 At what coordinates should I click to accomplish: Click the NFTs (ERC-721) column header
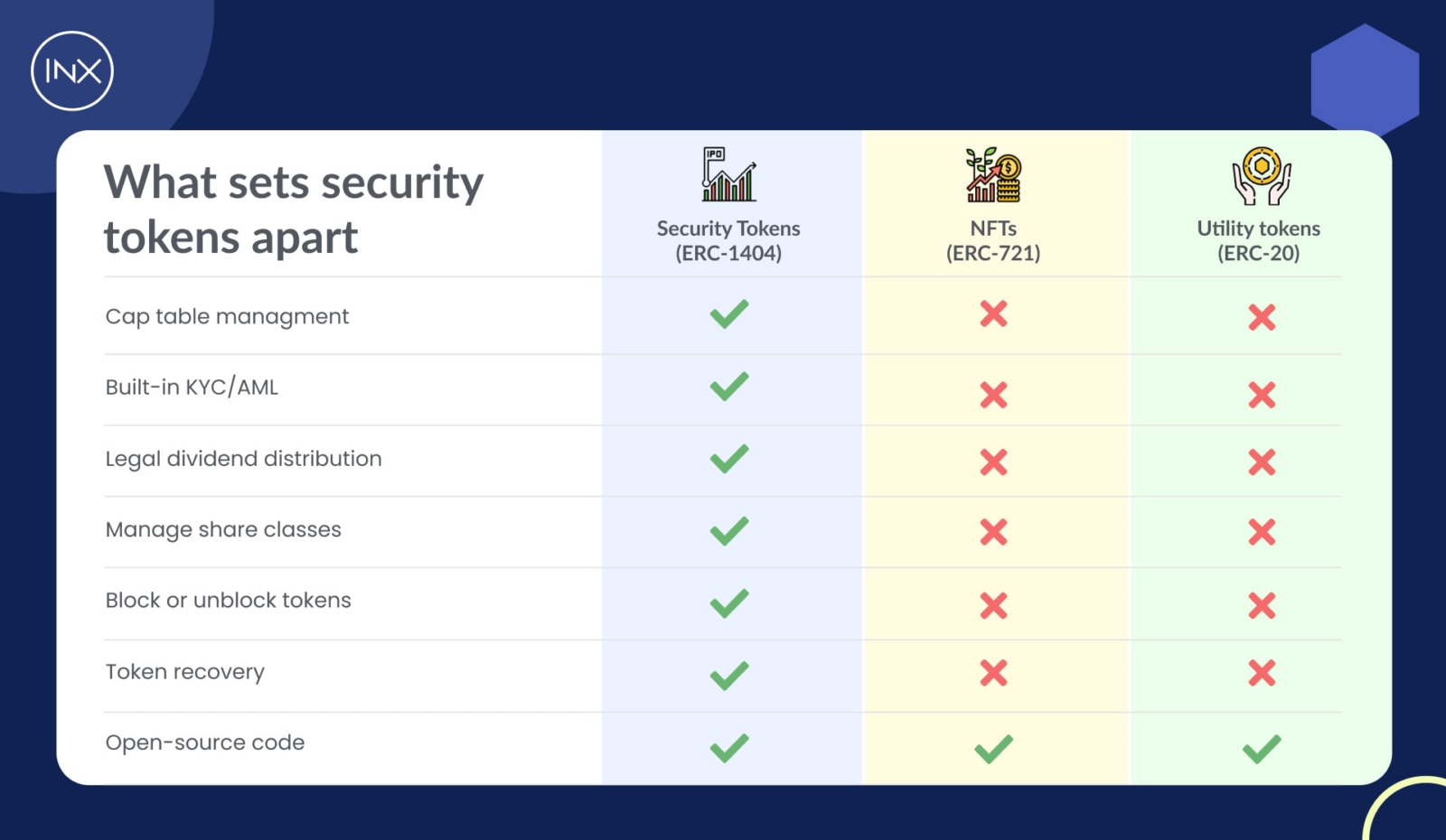[x=993, y=240]
